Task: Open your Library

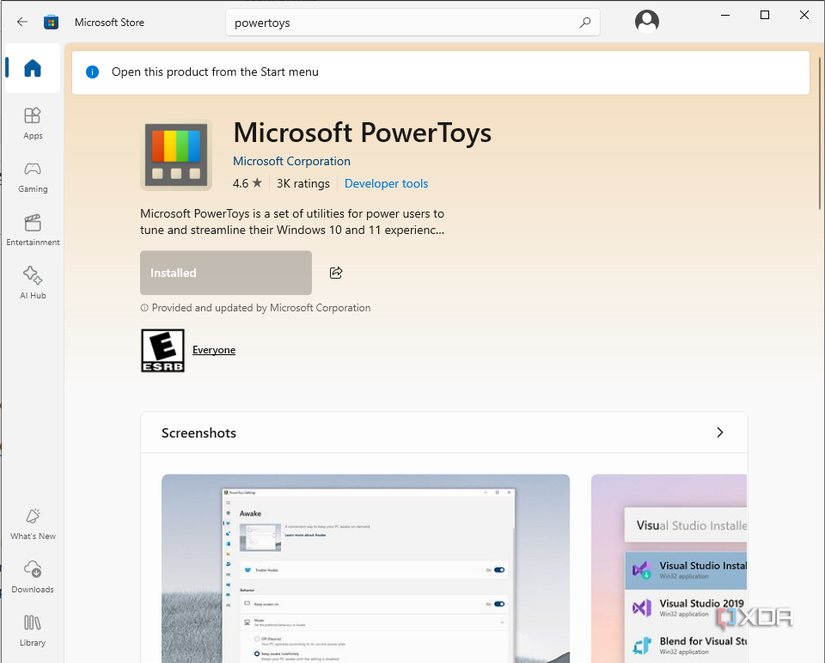Action: point(32,628)
